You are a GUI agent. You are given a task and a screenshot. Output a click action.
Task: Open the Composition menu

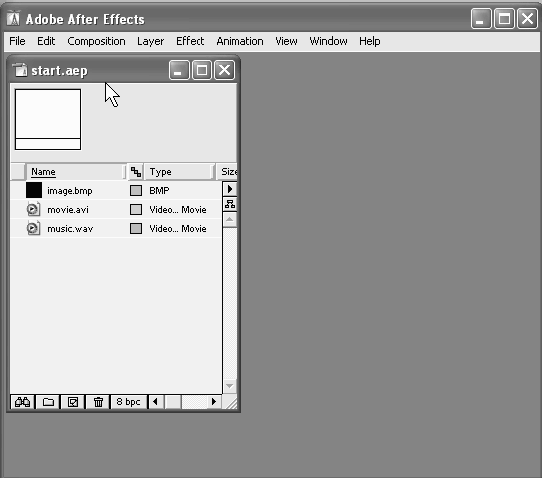(96, 41)
